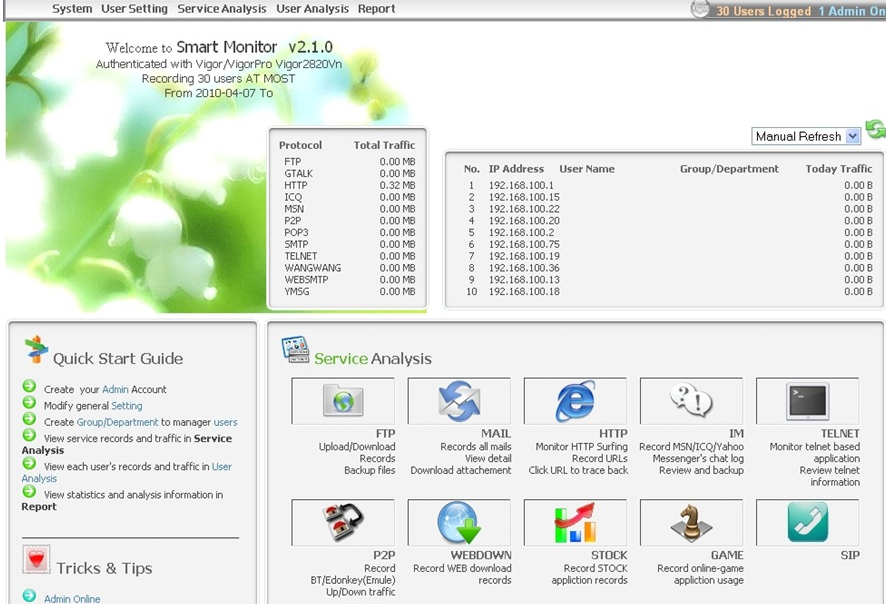Open the WEBDOWN globe download icon
The width and height of the screenshot is (886, 604).
tap(459, 523)
